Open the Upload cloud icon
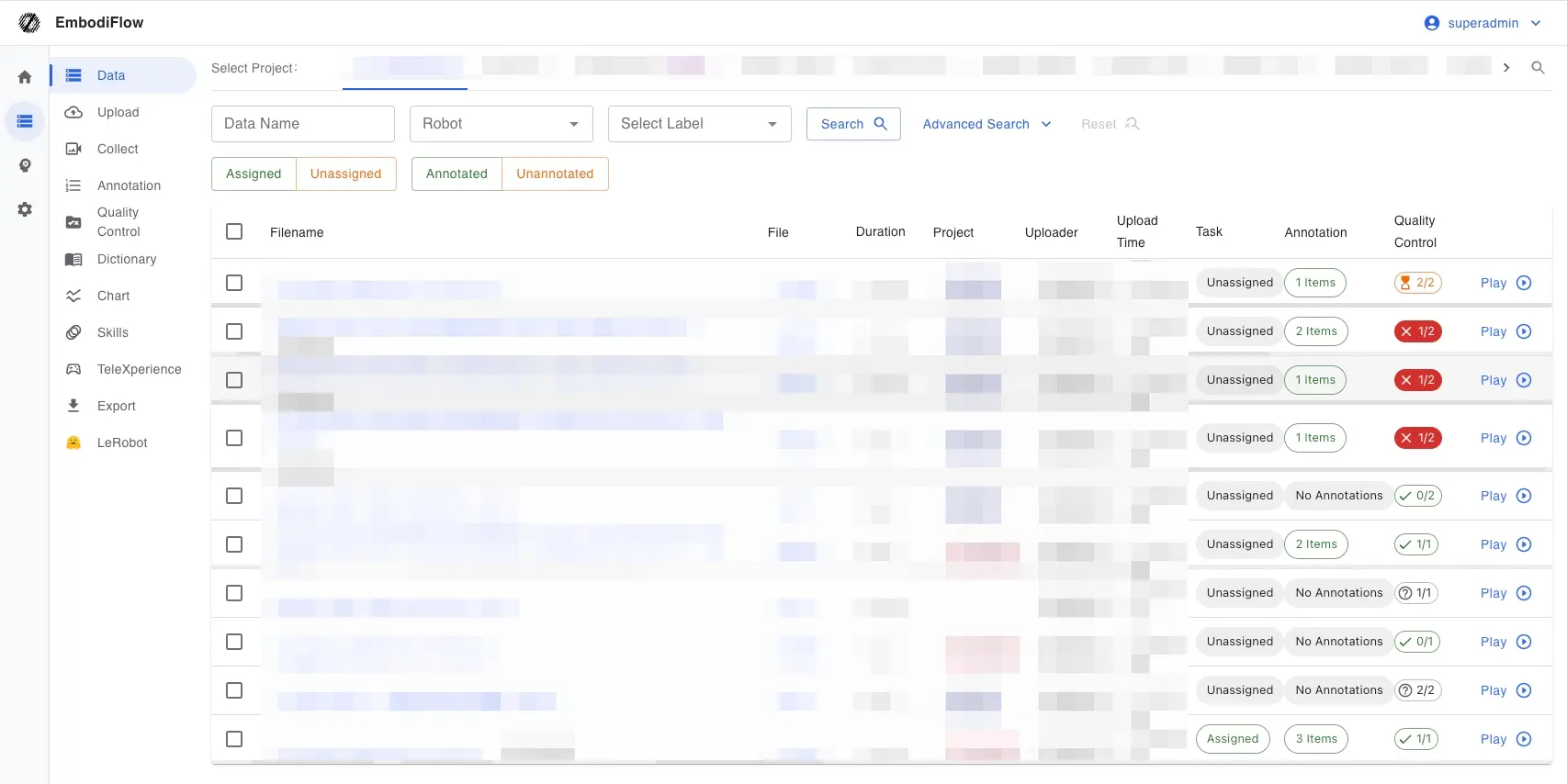This screenshot has width=1567, height=784. 73,112
